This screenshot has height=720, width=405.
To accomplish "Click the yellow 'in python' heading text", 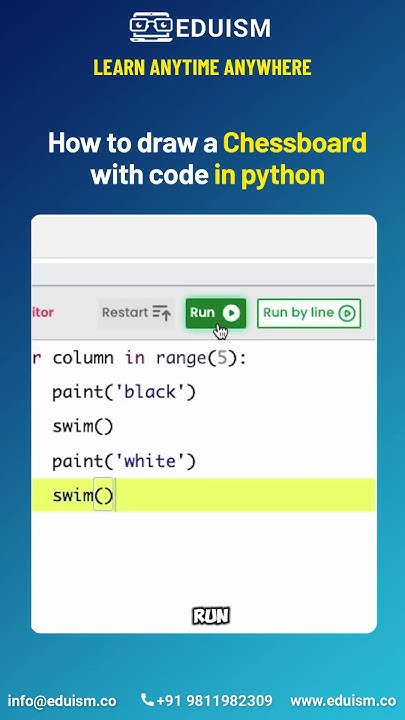I will click(x=270, y=175).
